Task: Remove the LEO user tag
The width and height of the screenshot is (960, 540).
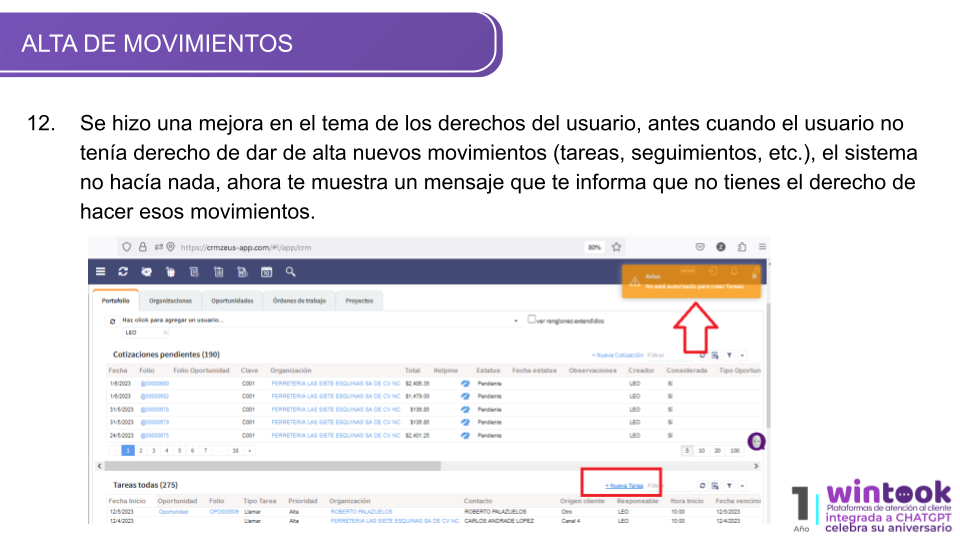Action: (165, 332)
